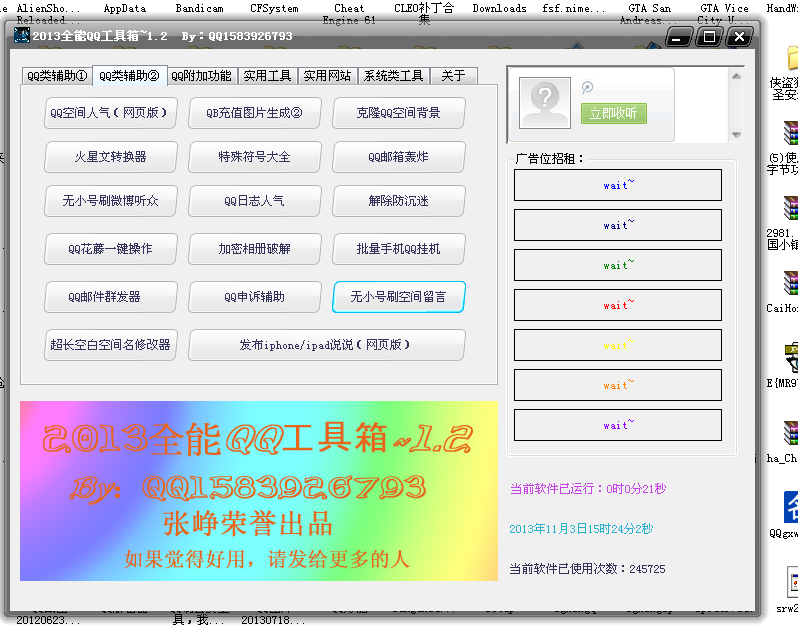Click 发布iphone/ipad说说（网页版）button
This screenshot has height=630, width=798.
pos(326,345)
